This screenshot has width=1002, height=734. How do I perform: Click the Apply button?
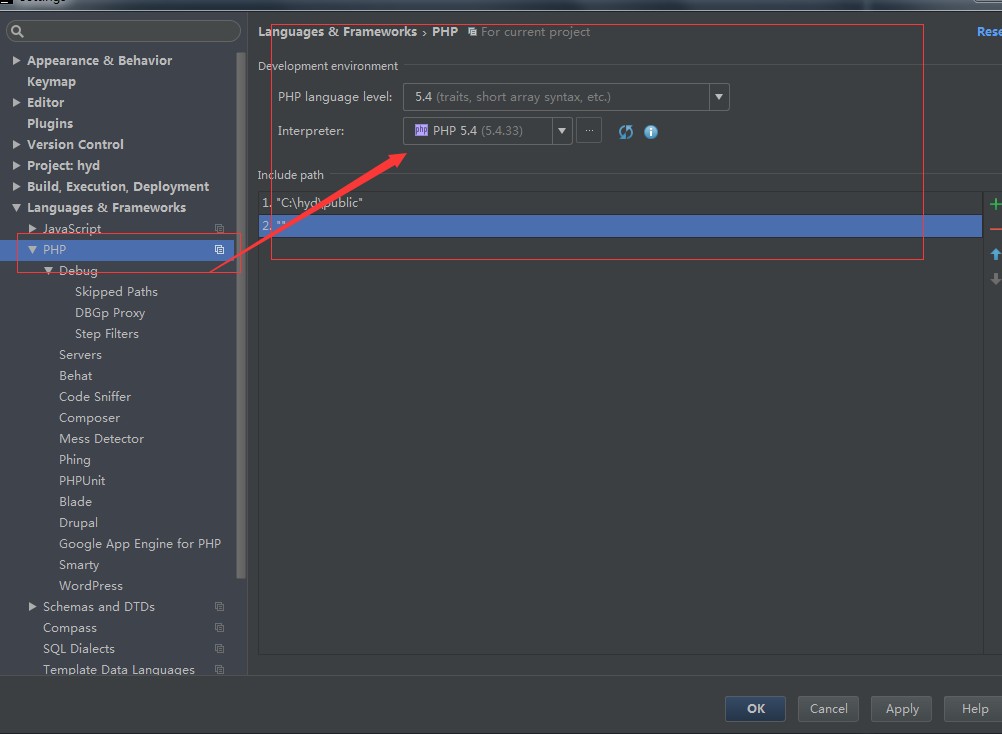pyautogui.click(x=901, y=709)
